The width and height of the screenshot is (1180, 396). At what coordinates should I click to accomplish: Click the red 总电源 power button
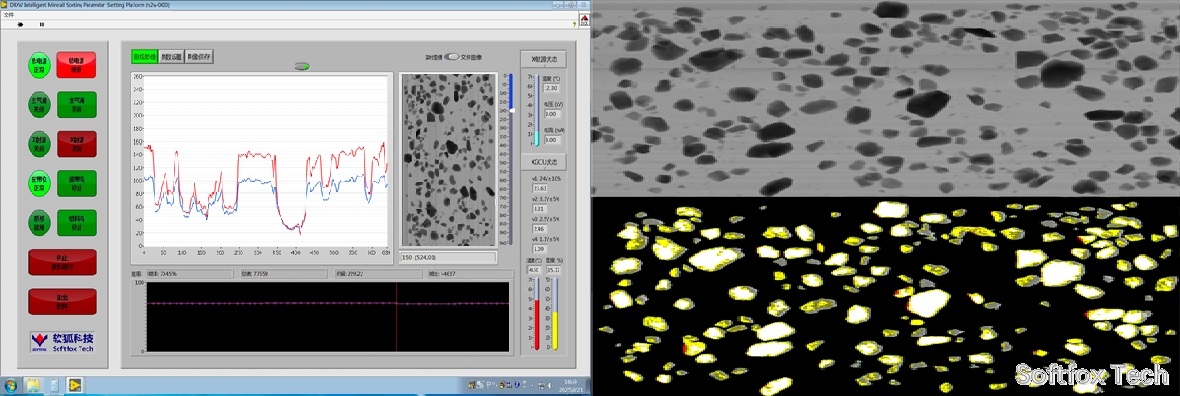(76, 65)
